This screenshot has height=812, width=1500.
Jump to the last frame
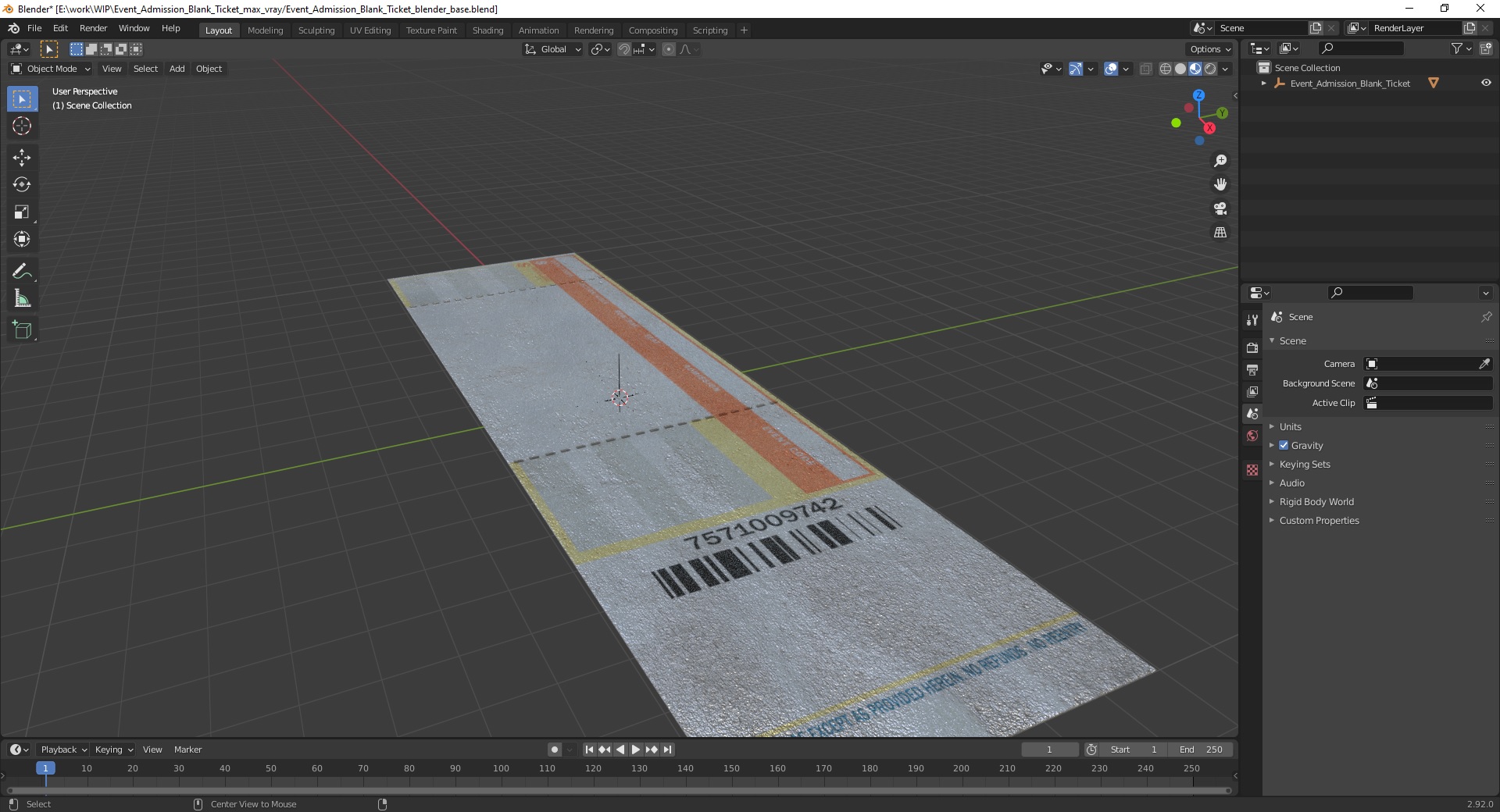[x=667, y=750]
